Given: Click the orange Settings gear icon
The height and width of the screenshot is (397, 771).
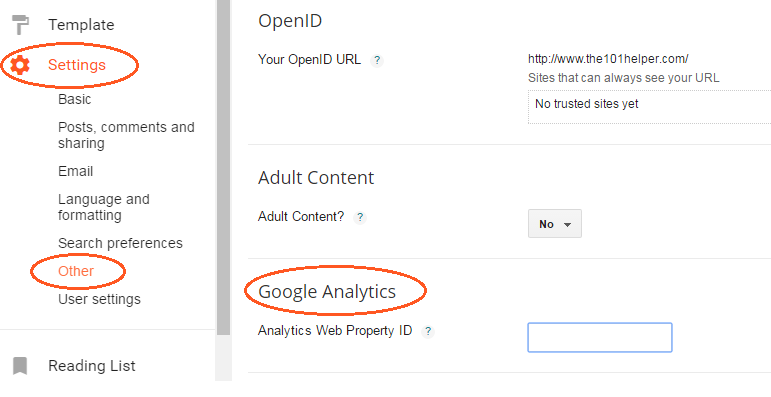Looking at the screenshot, I should click(20, 65).
